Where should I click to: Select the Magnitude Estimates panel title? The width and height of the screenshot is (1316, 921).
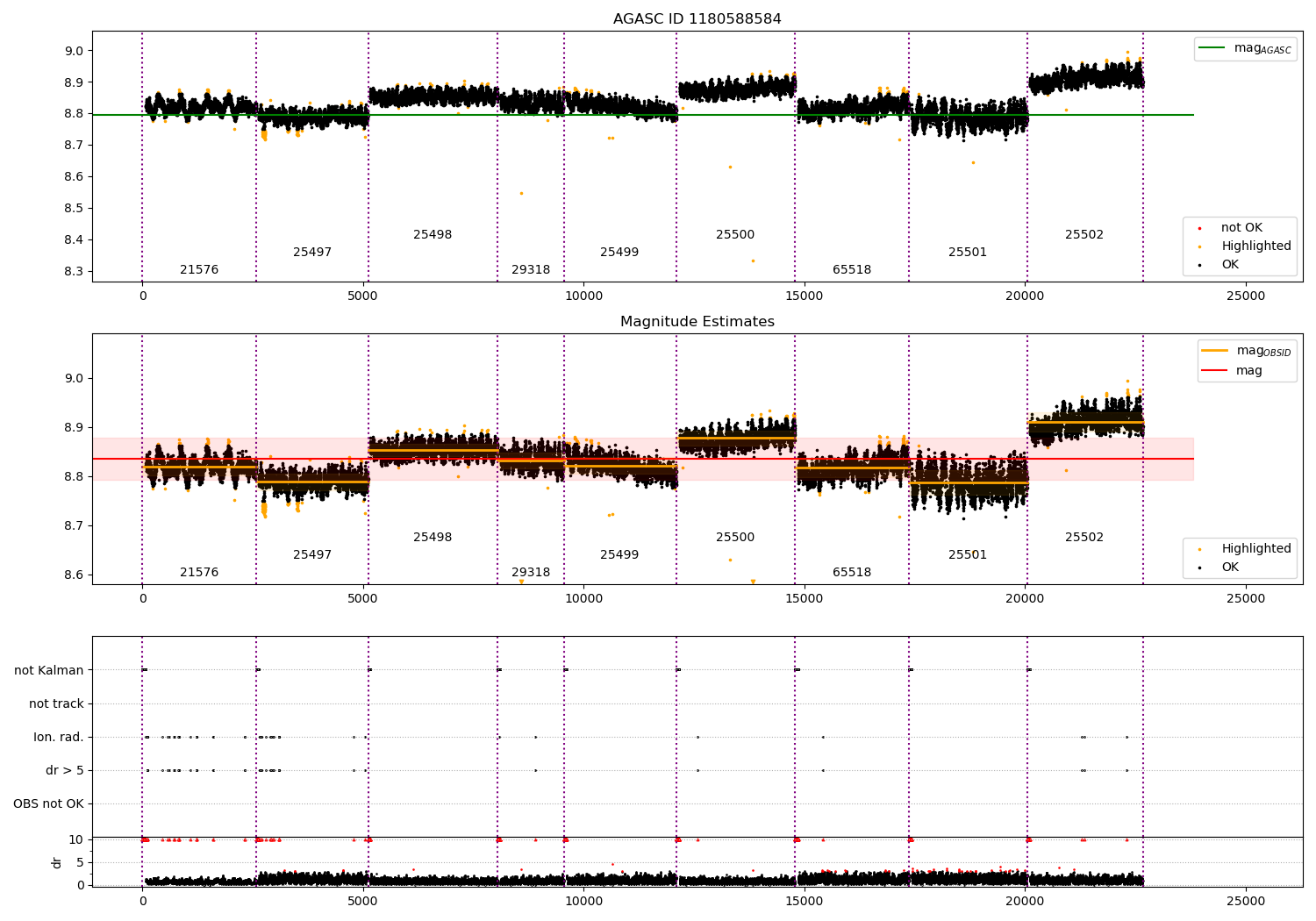tap(697, 322)
